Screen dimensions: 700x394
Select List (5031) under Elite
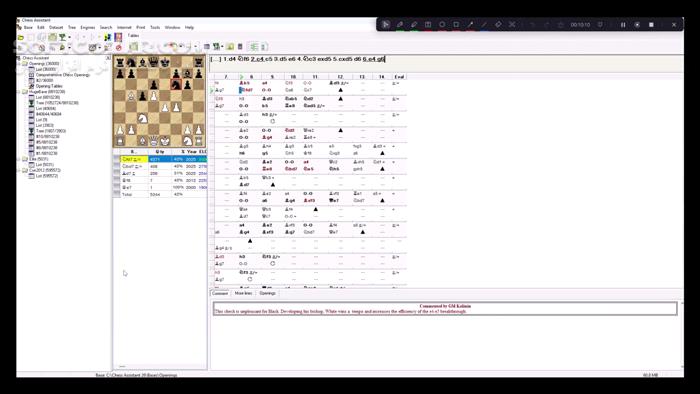45,165
